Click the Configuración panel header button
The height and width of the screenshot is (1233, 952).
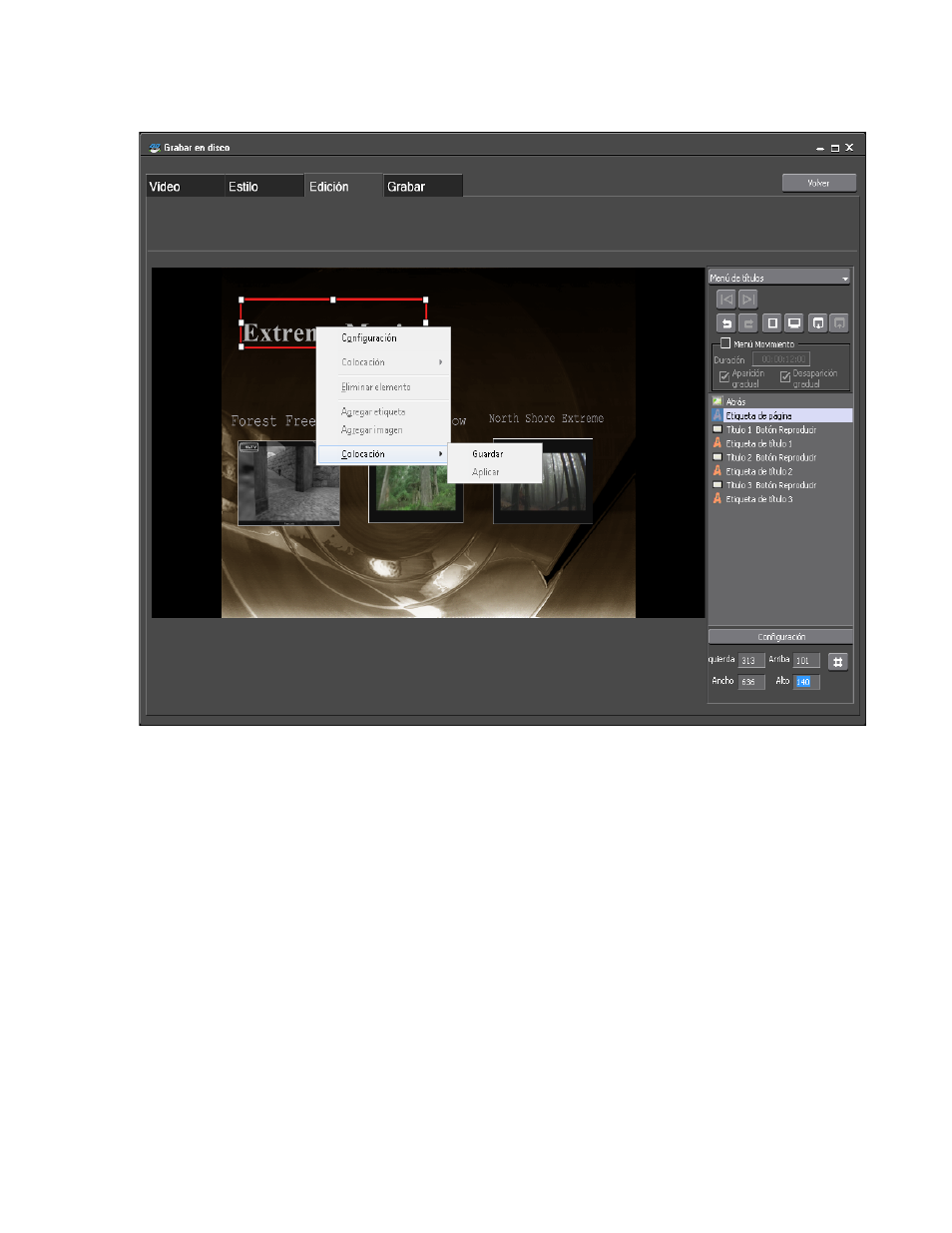click(780, 637)
